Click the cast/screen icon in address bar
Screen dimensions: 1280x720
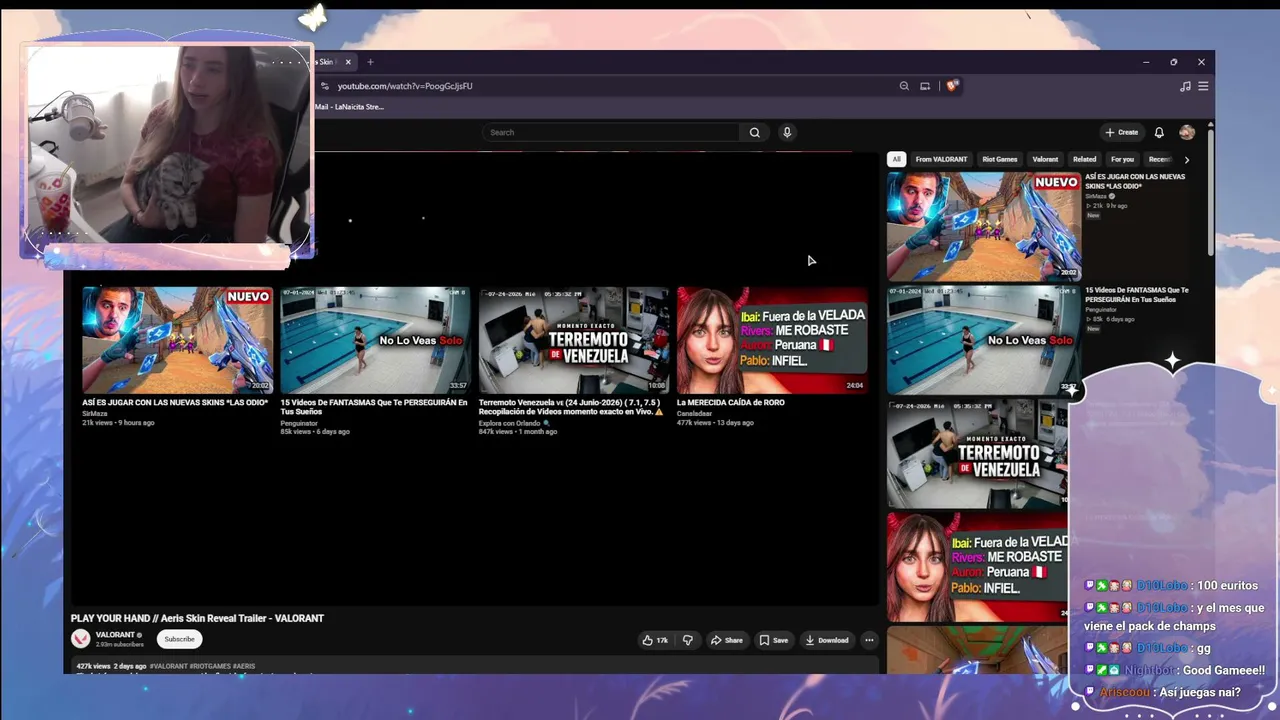(x=925, y=86)
